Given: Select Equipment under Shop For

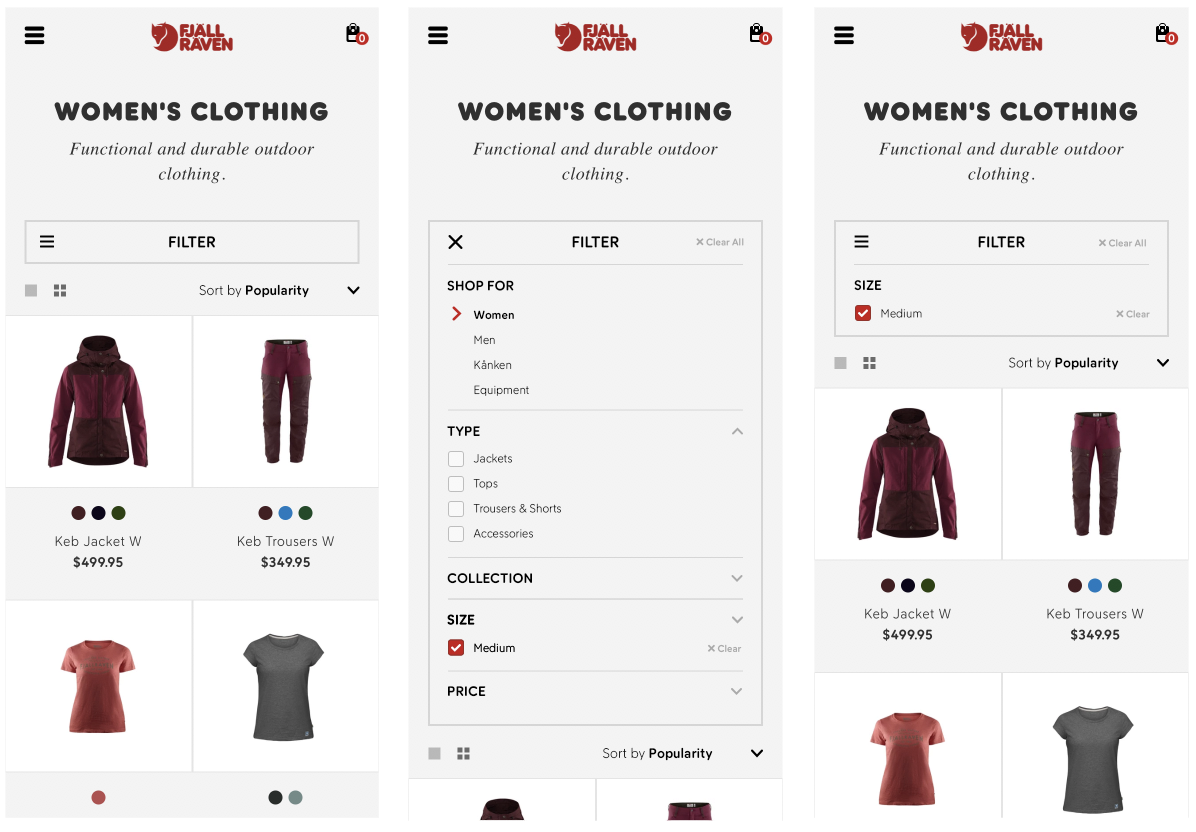Looking at the screenshot, I should pyautogui.click(x=501, y=390).
